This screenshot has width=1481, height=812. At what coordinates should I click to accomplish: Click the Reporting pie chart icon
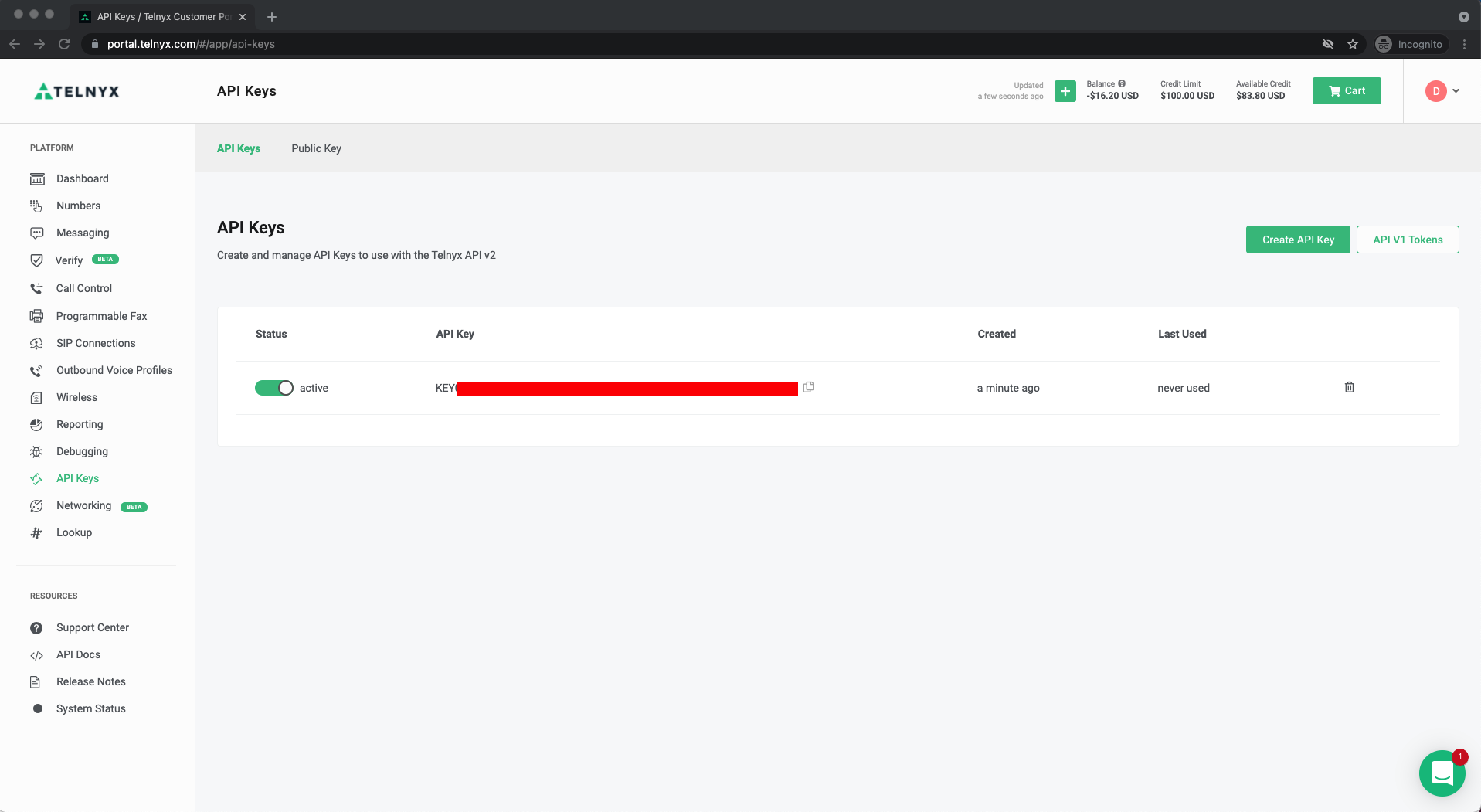36,424
